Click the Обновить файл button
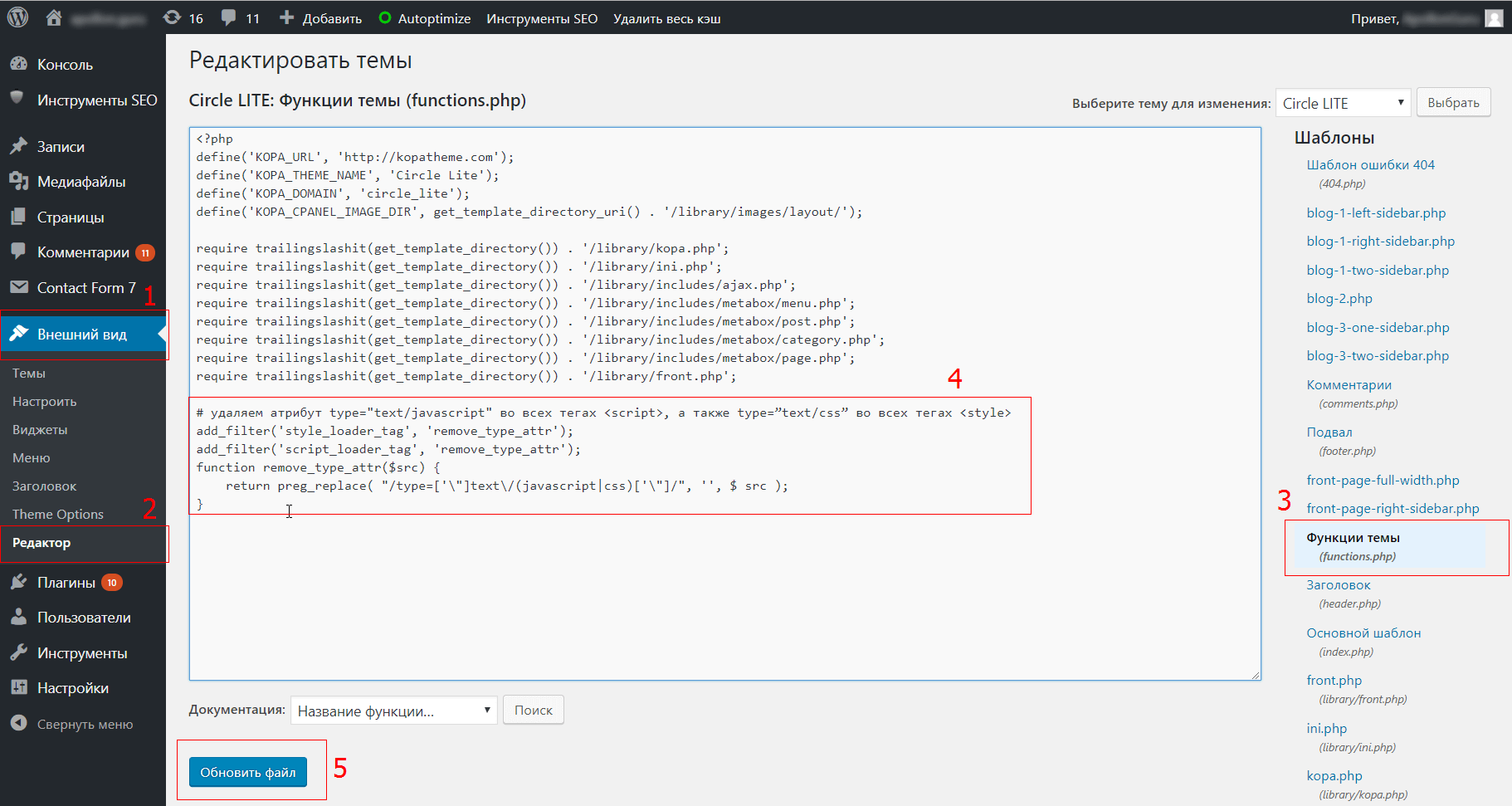The width and height of the screenshot is (1512, 806). [248, 772]
